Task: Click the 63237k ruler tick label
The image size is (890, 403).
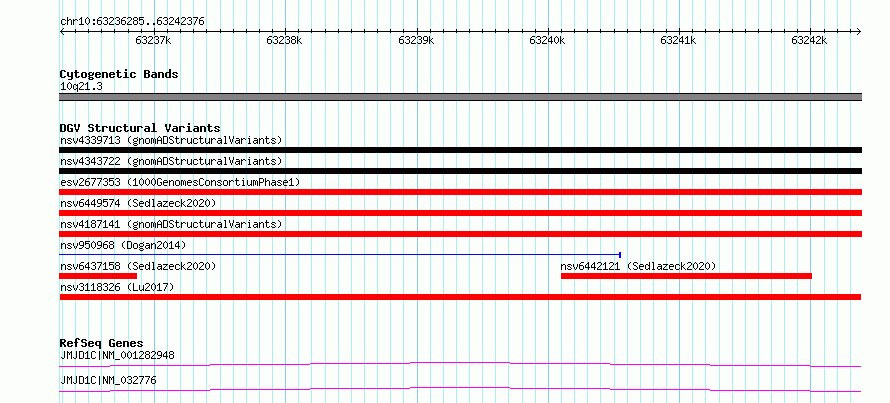Action: 153,41
